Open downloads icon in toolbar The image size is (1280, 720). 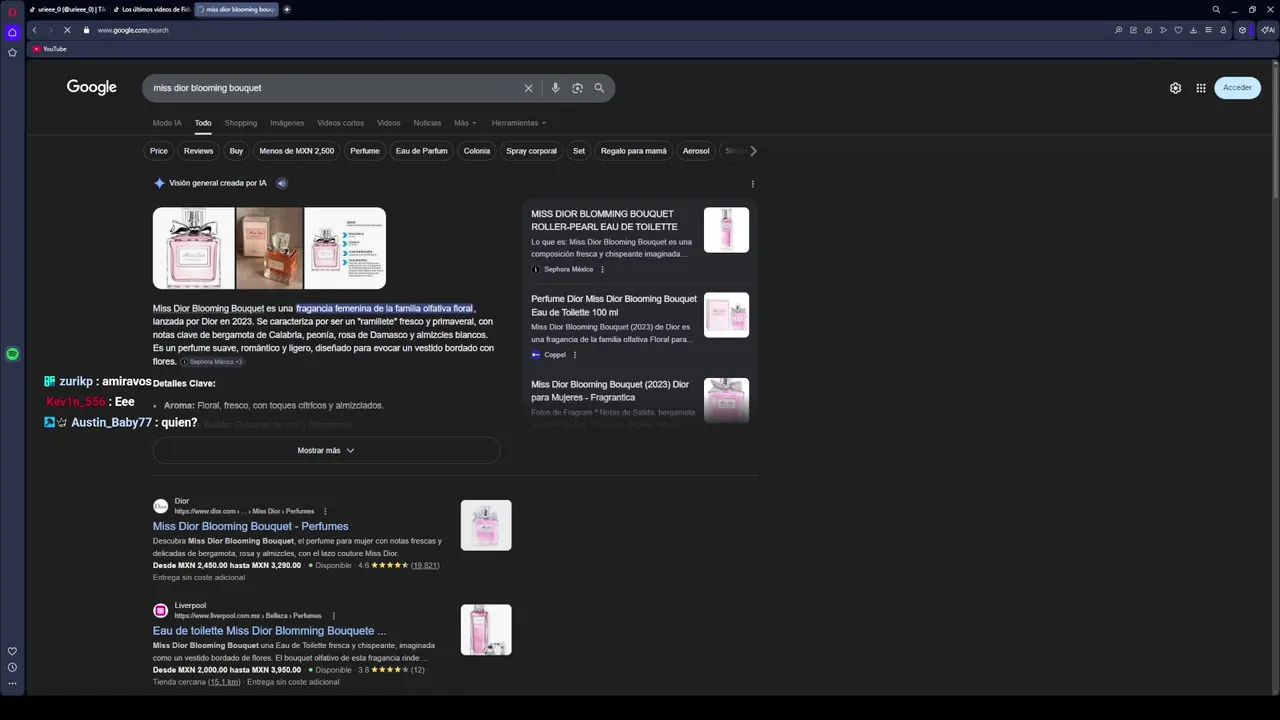(1193, 30)
